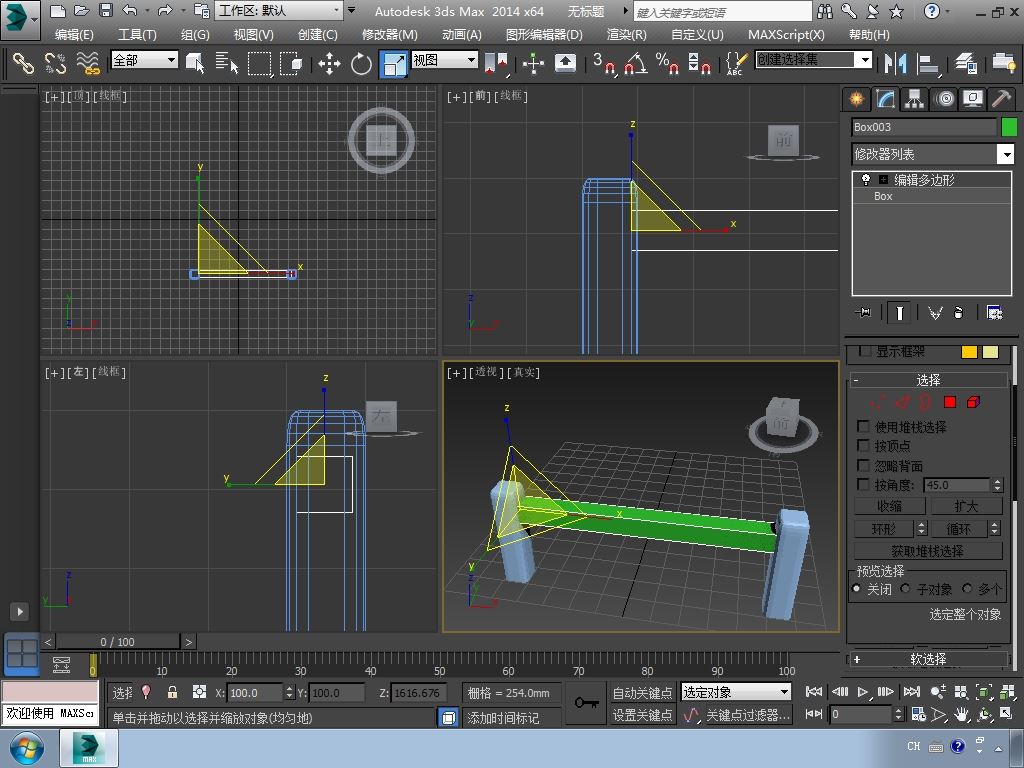The image size is (1024, 768).
Task: Check the 显示框架 checkbox
Action: tap(865, 351)
